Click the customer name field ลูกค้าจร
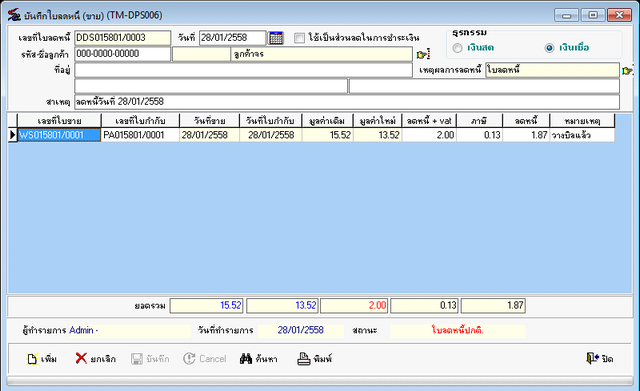 coord(322,54)
